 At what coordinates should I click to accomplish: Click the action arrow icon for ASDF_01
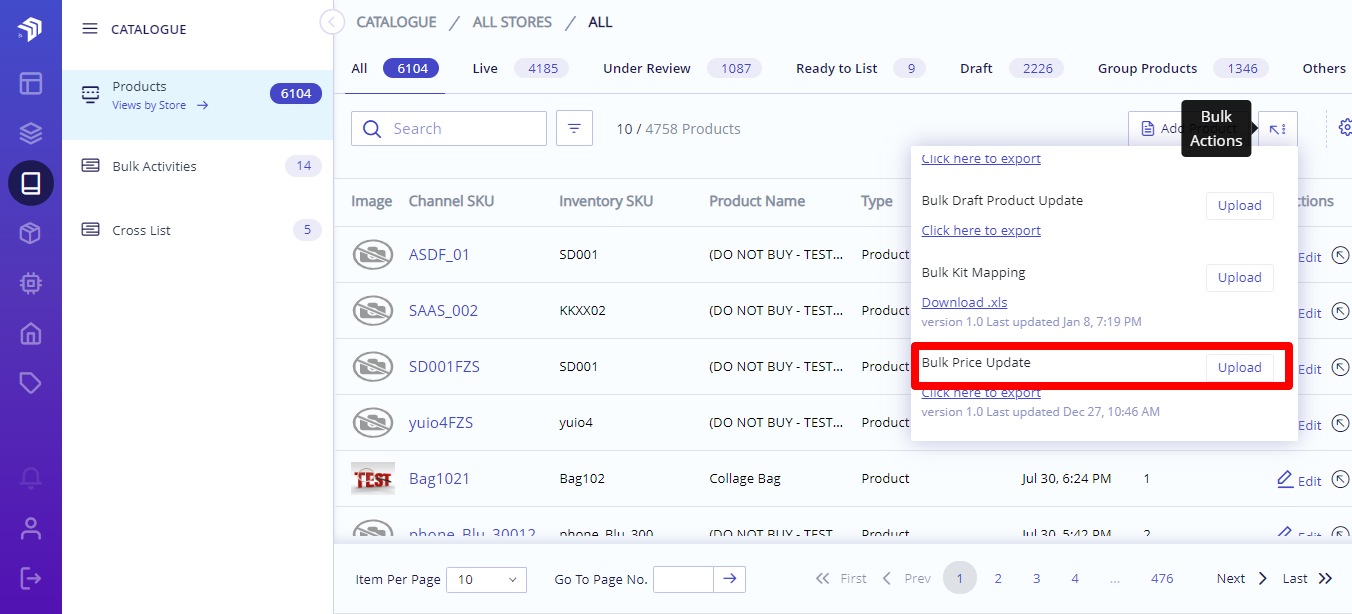pyautogui.click(x=1341, y=256)
